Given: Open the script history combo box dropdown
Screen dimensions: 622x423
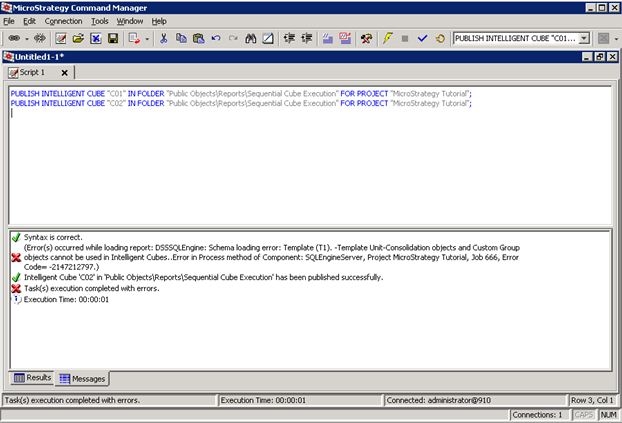Looking at the screenshot, I should (585, 38).
